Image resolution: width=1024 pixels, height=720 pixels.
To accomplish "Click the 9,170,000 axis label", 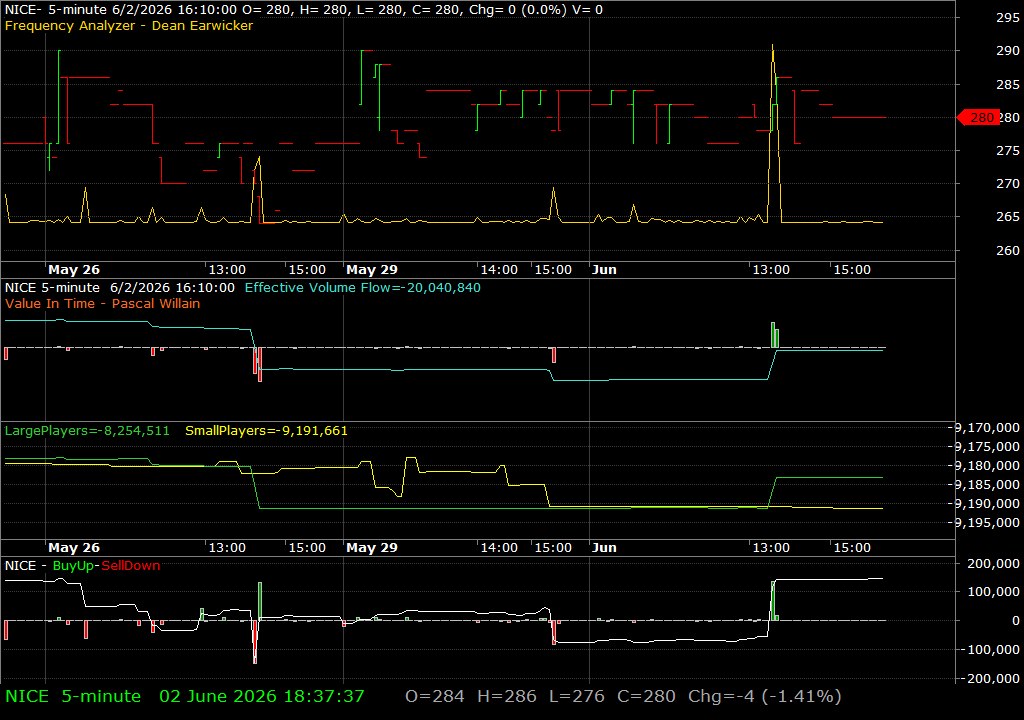I will click(x=987, y=427).
